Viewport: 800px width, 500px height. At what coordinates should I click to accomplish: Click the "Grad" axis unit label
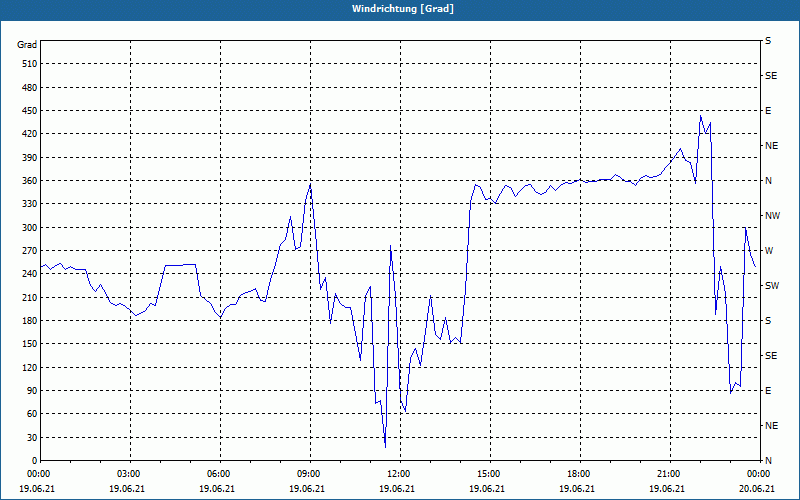27,45
